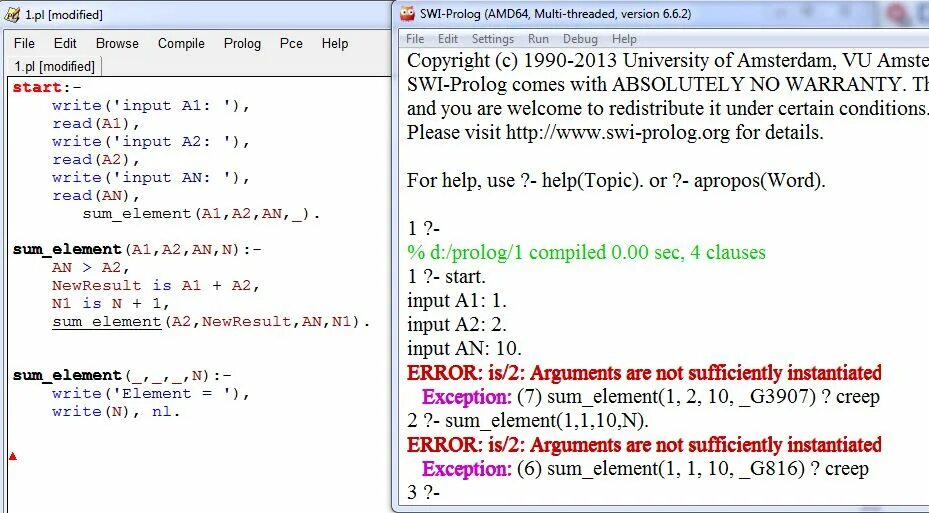
Task: Click the Exception (7) sum_element line
Action: (651, 396)
